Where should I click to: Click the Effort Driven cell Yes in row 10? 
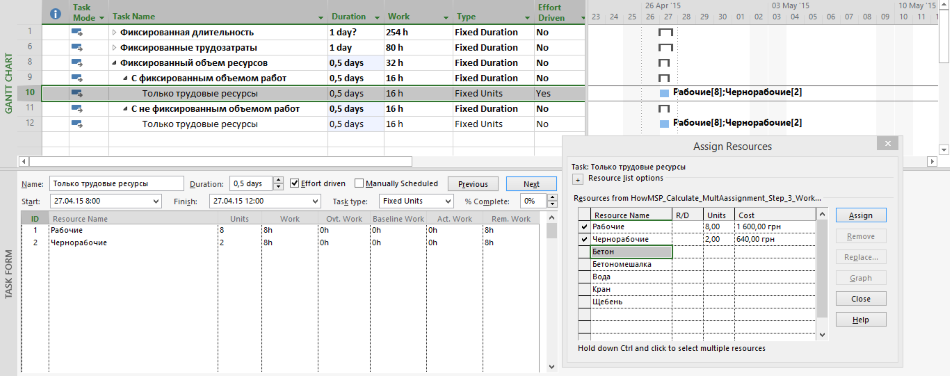[x=559, y=94]
